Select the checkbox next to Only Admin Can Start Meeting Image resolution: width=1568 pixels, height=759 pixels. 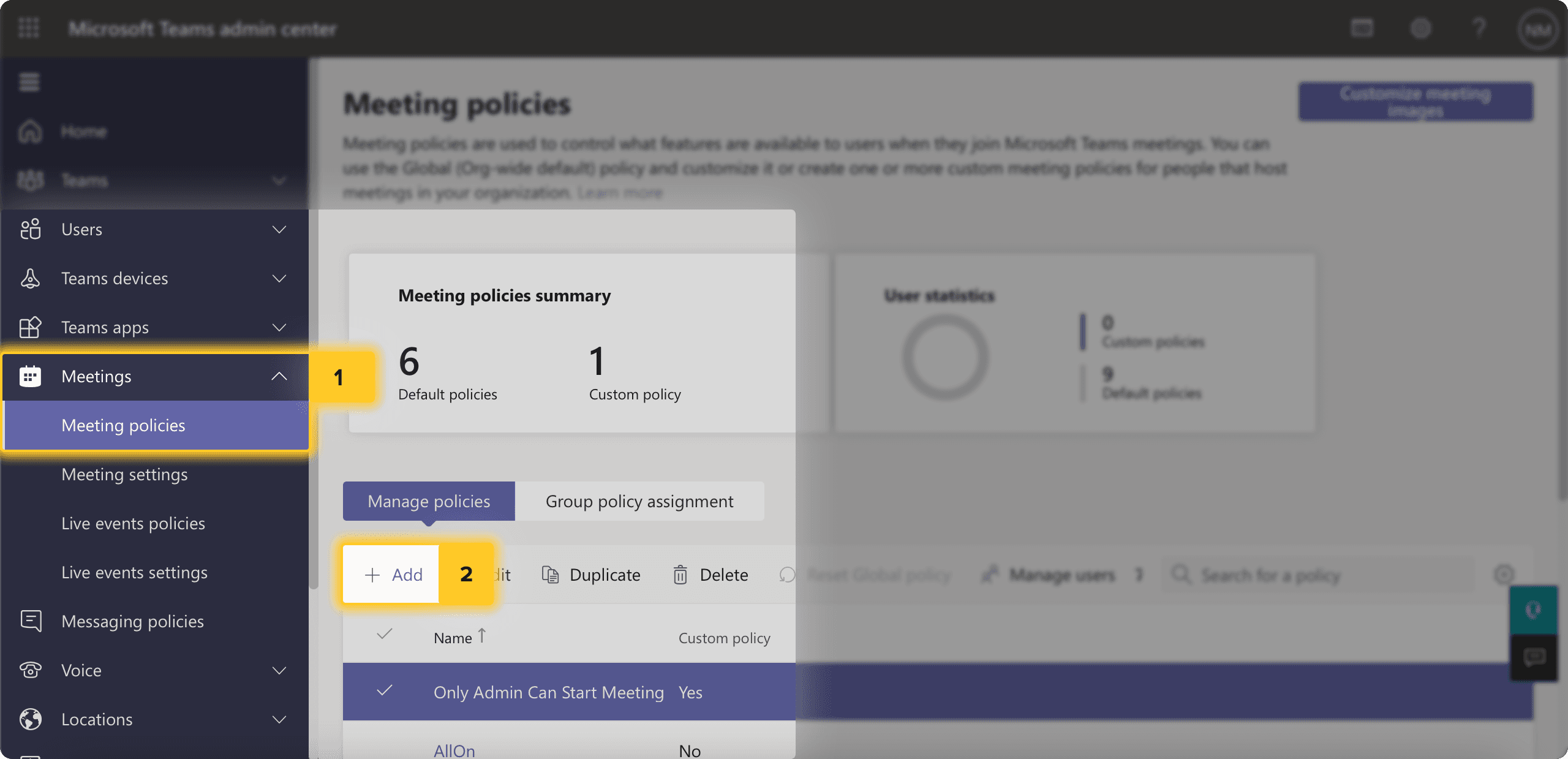click(384, 690)
